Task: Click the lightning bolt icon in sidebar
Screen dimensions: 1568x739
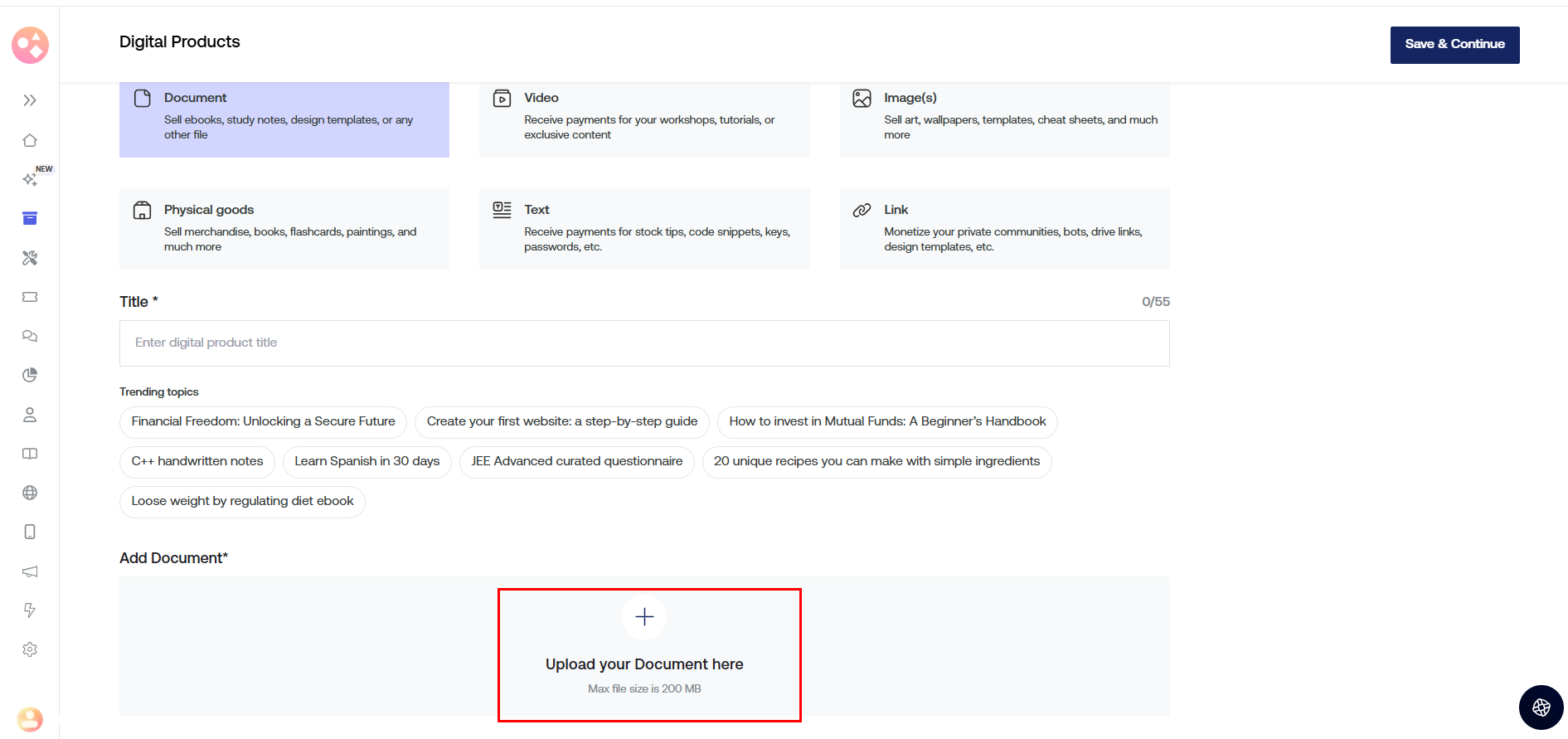Action: (30, 610)
